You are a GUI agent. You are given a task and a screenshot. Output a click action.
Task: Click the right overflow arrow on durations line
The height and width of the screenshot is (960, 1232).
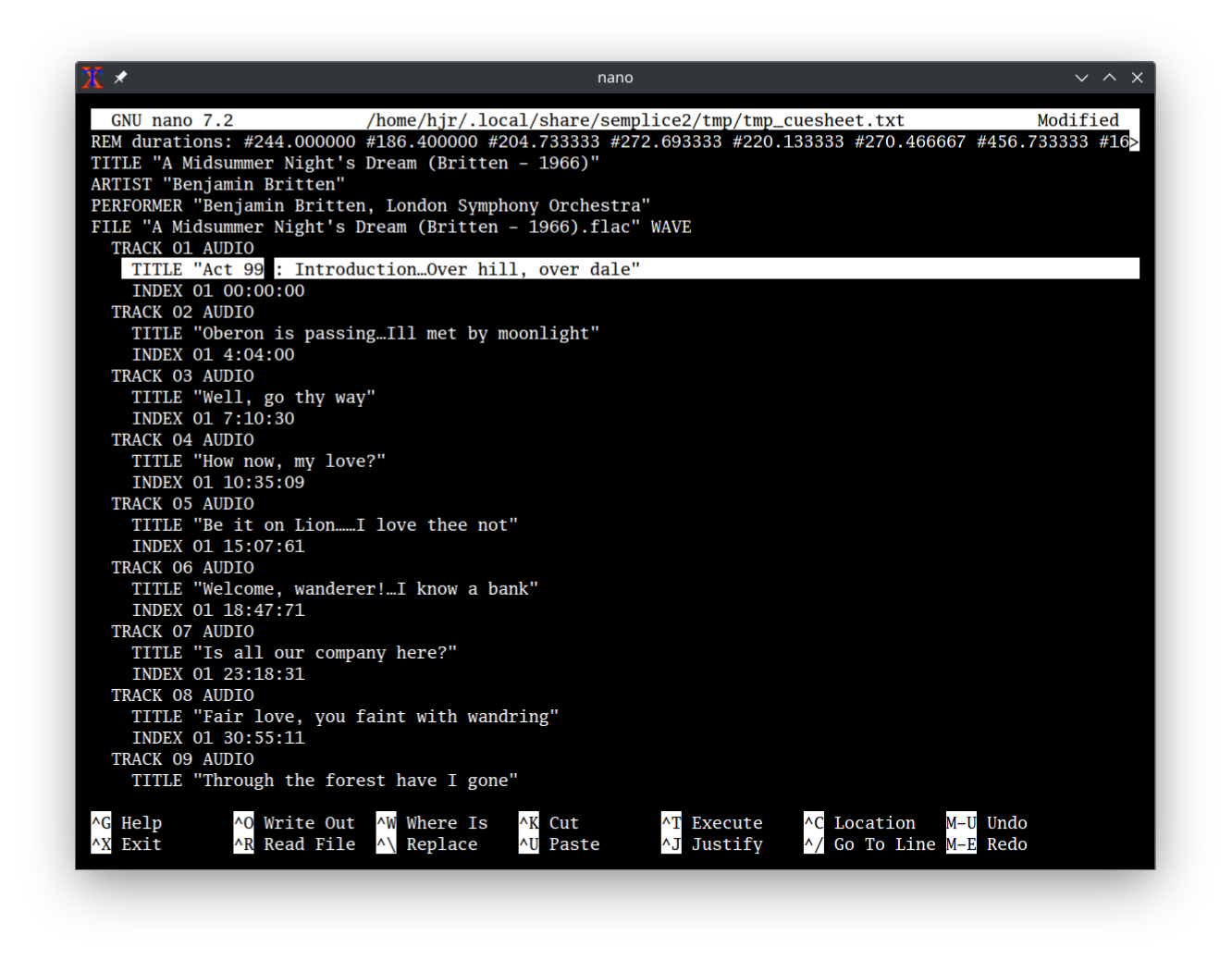pos(1134,142)
